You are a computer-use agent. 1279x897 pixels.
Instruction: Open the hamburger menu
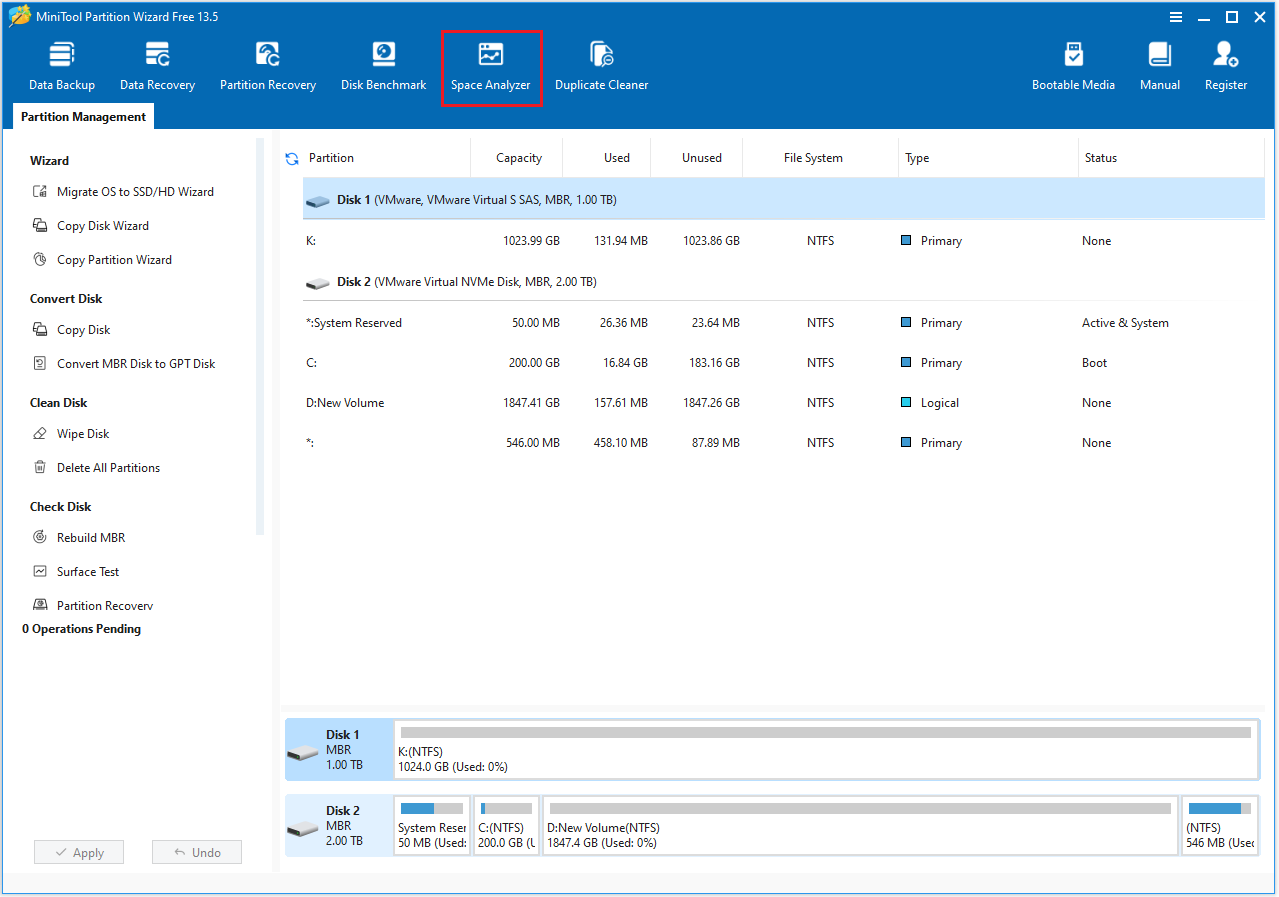1174,16
